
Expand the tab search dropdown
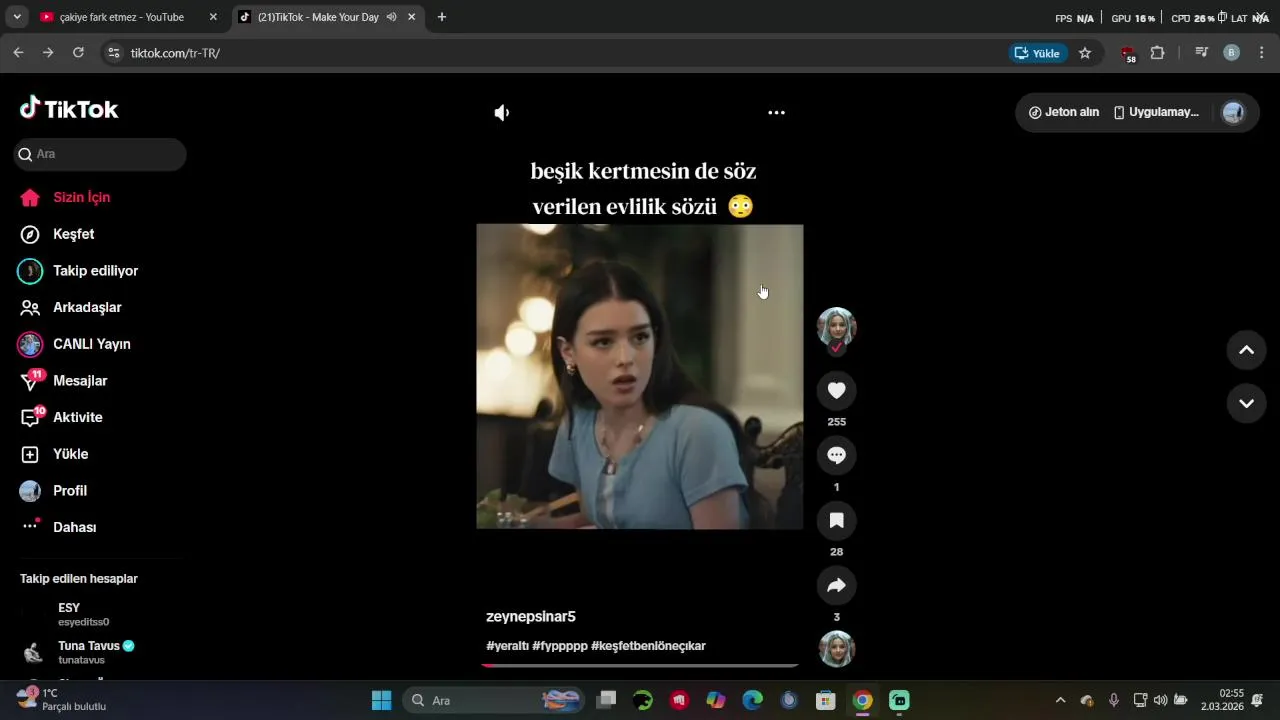click(x=16, y=17)
